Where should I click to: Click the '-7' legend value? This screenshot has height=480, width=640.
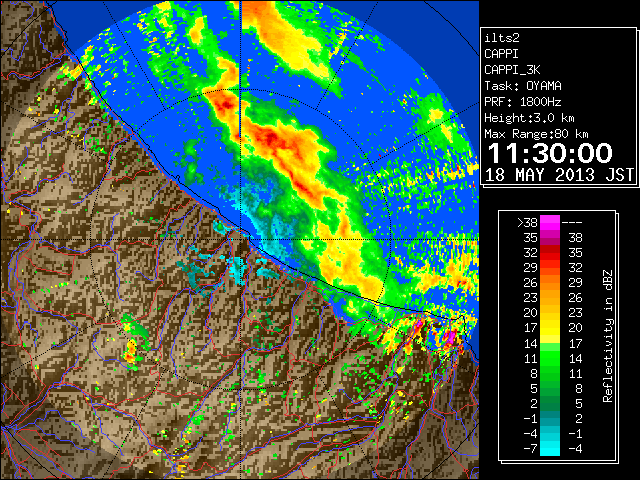point(530,448)
